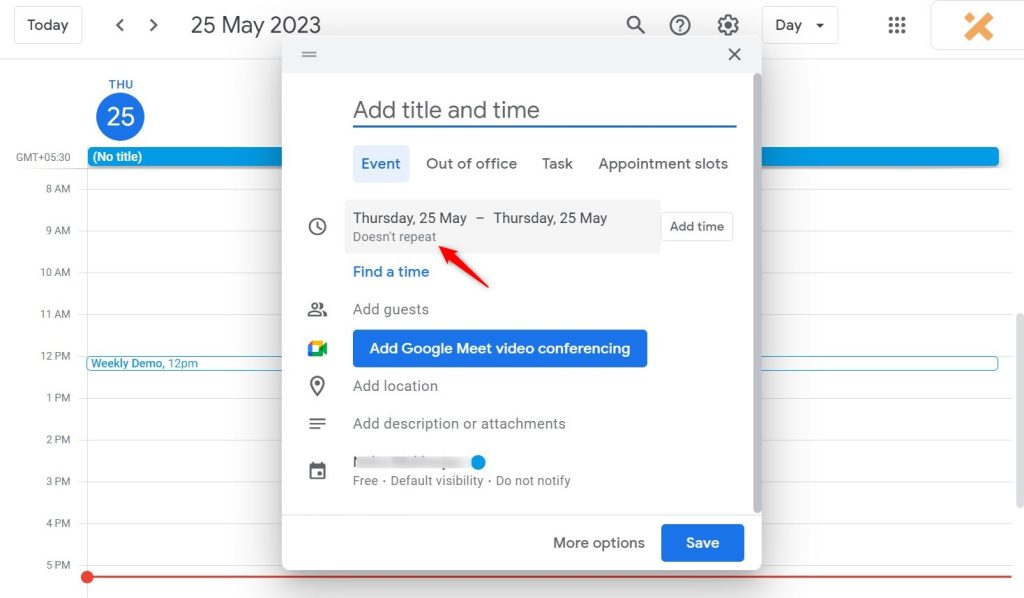Image resolution: width=1024 pixels, height=598 pixels.
Task: Open the Google apps grid
Action: pos(897,25)
